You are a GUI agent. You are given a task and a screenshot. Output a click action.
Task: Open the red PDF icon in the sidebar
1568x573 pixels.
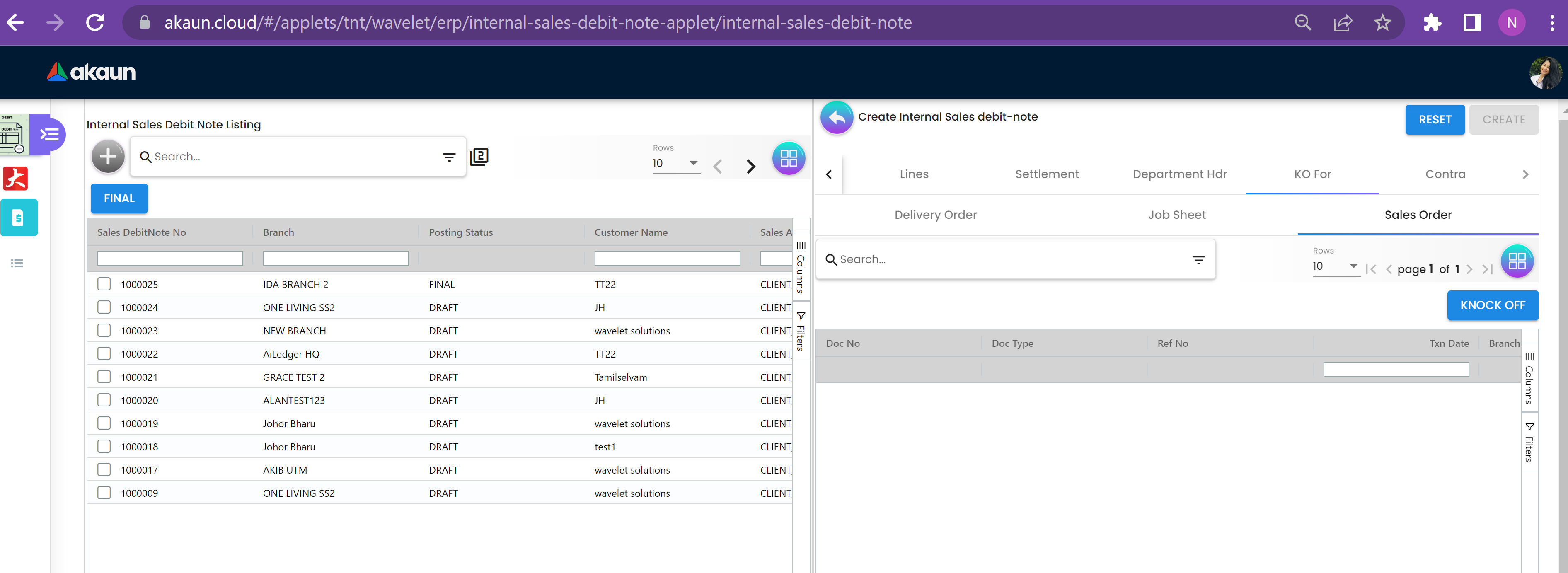coord(16,179)
